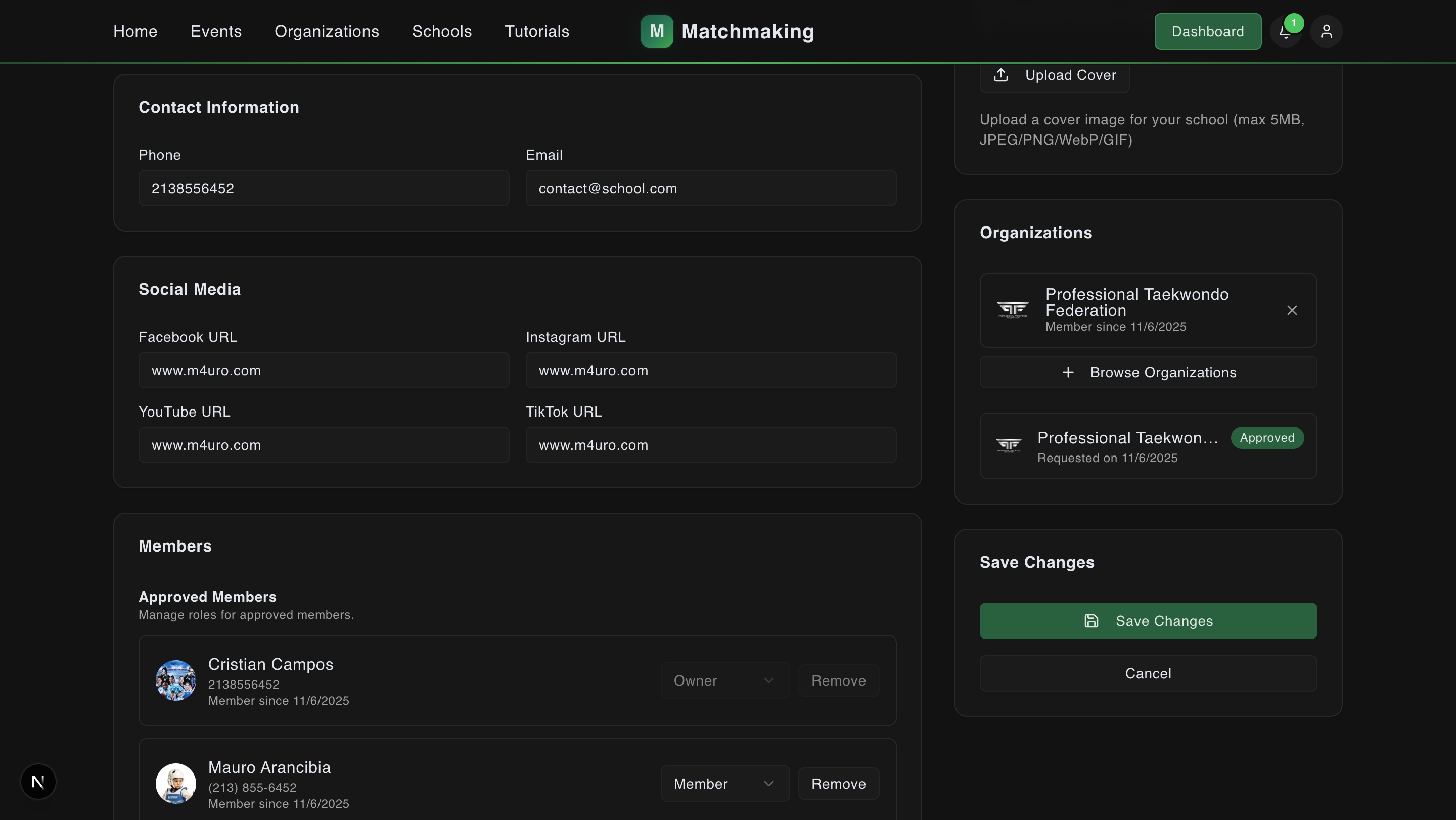Image resolution: width=1456 pixels, height=820 pixels.
Task: Click the approved request's federation logo
Action: pos(1009,446)
